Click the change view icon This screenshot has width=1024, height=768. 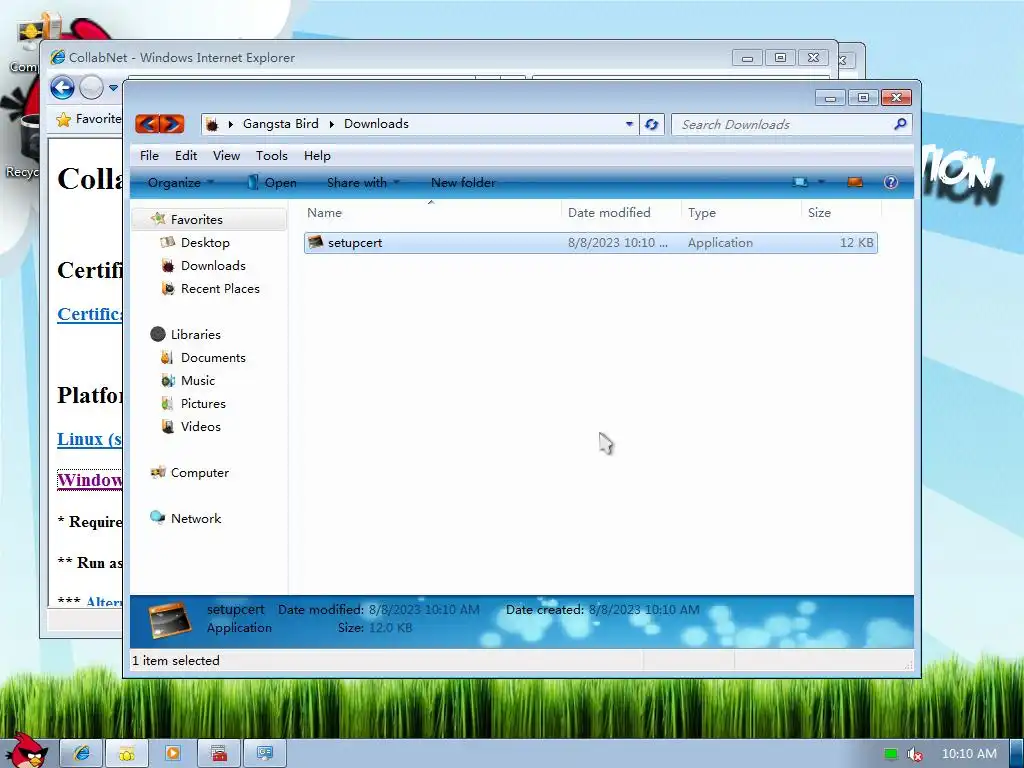[x=800, y=182]
